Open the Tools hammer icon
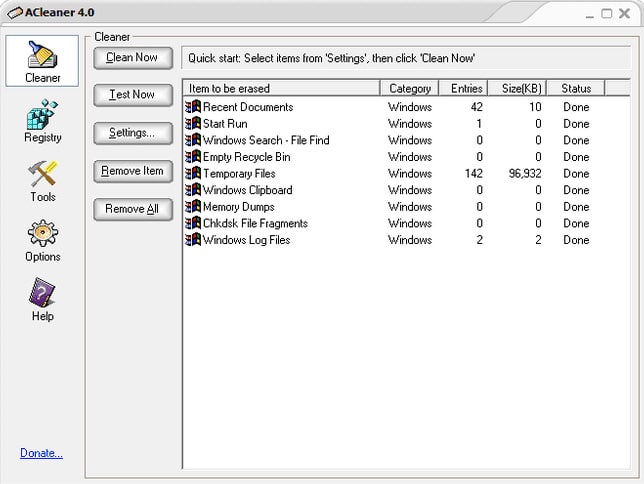 point(42,173)
